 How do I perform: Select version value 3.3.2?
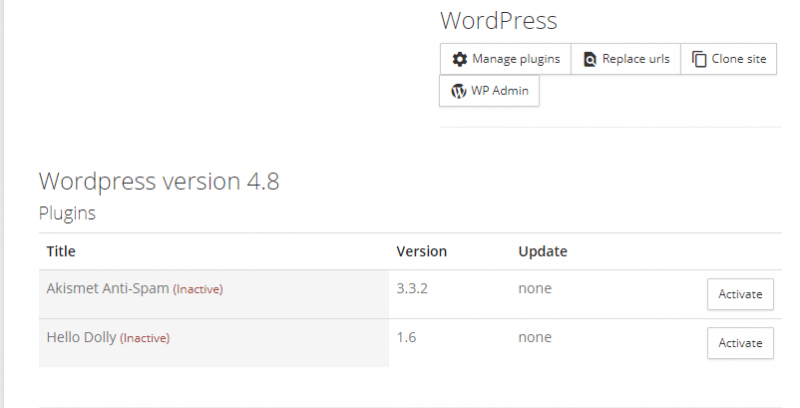pyautogui.click(x=412, y=289)
